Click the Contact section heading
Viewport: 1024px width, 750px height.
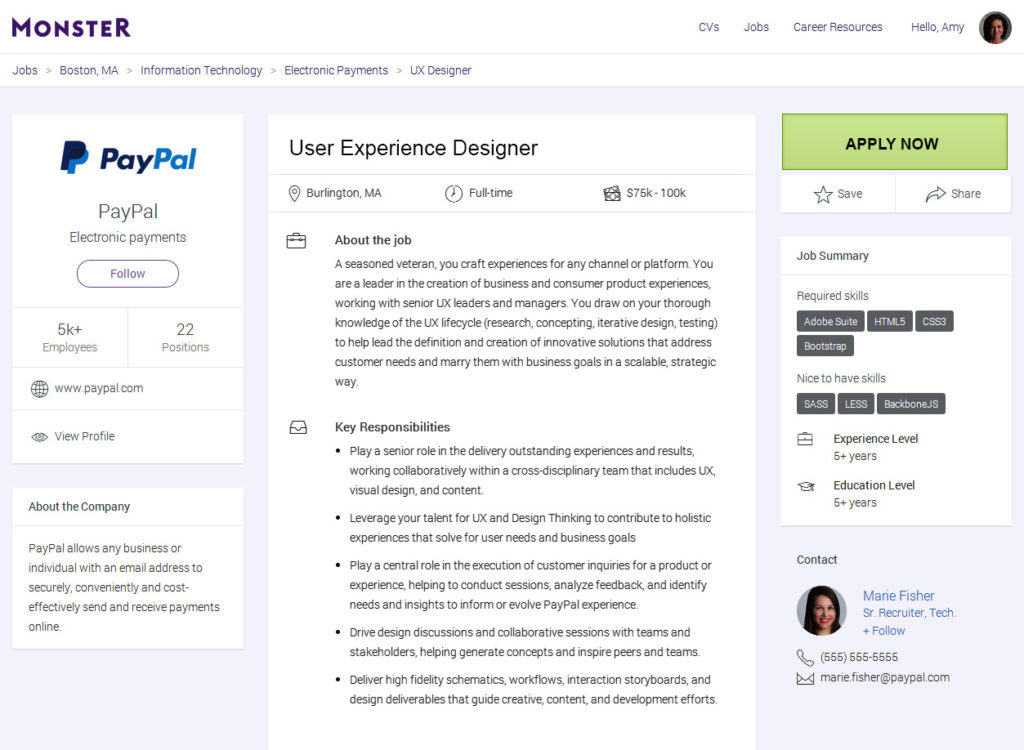coord(816,560)
